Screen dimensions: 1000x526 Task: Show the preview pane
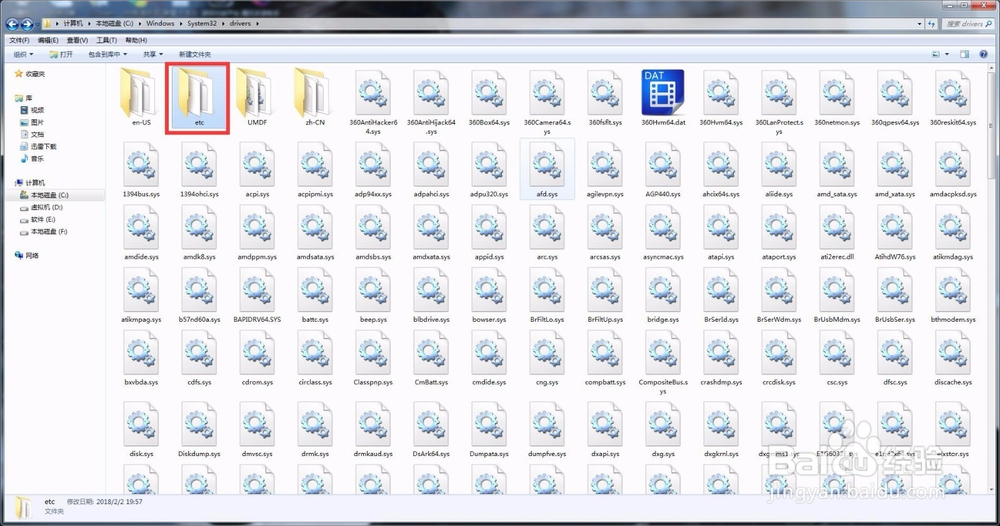pos(964,54)
